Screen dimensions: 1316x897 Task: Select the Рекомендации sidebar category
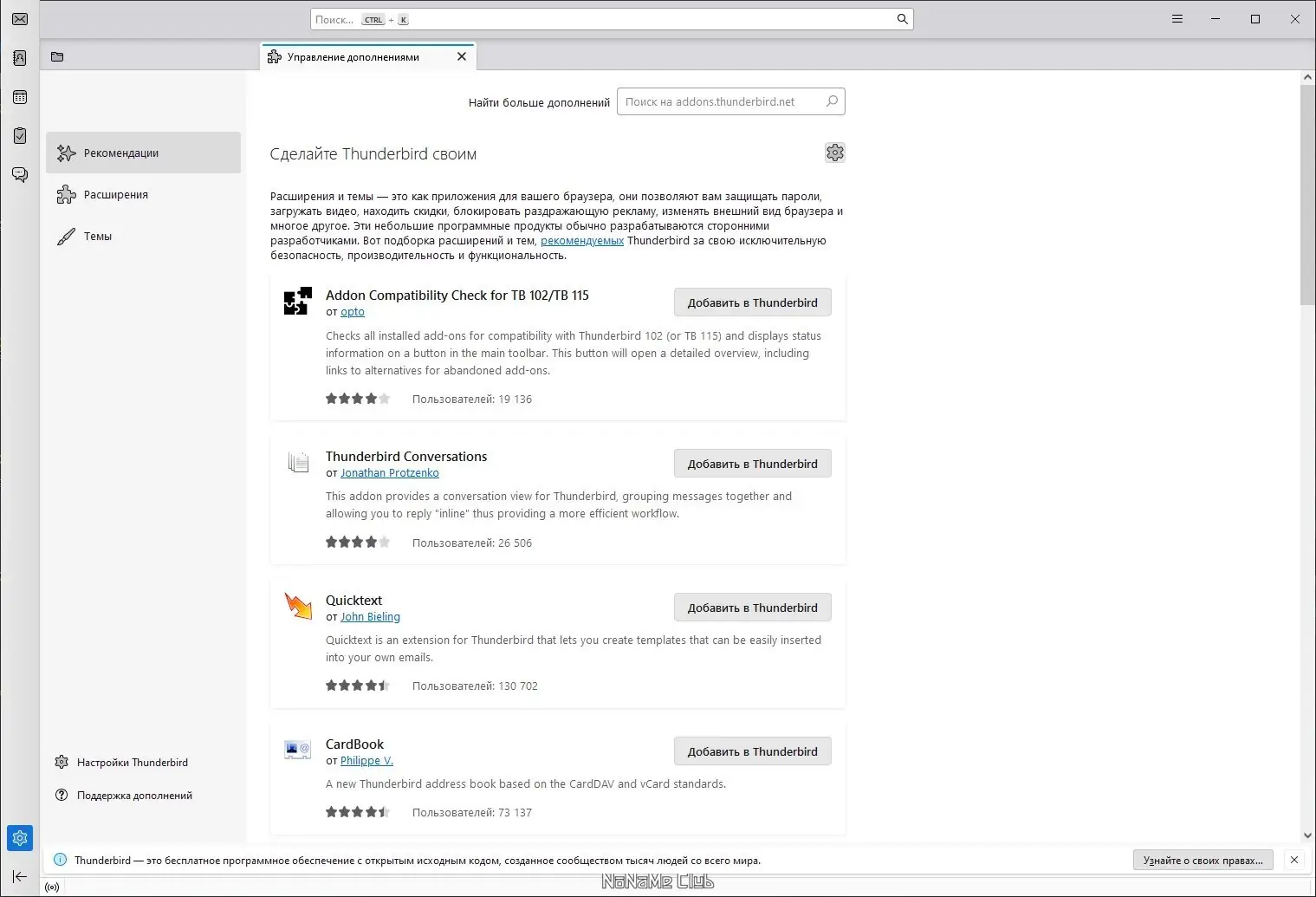click(143, 153)
